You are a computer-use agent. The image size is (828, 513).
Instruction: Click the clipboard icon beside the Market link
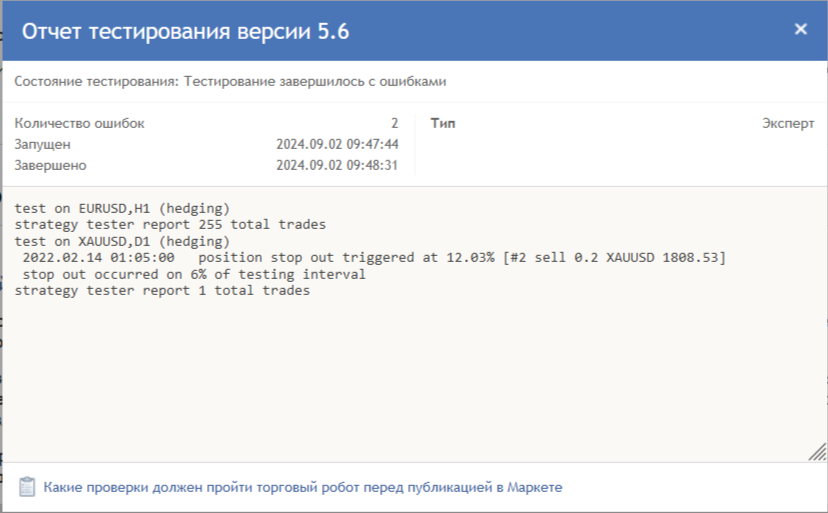27,487
